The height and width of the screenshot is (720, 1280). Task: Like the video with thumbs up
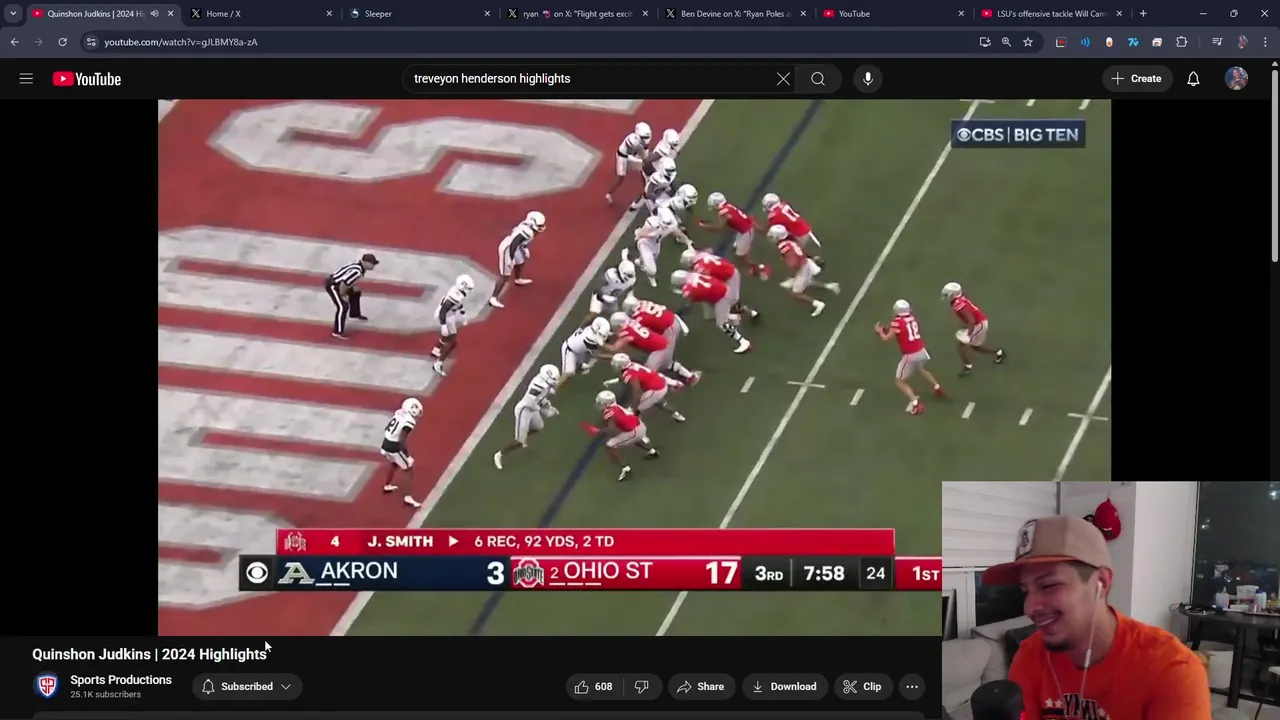593,686
